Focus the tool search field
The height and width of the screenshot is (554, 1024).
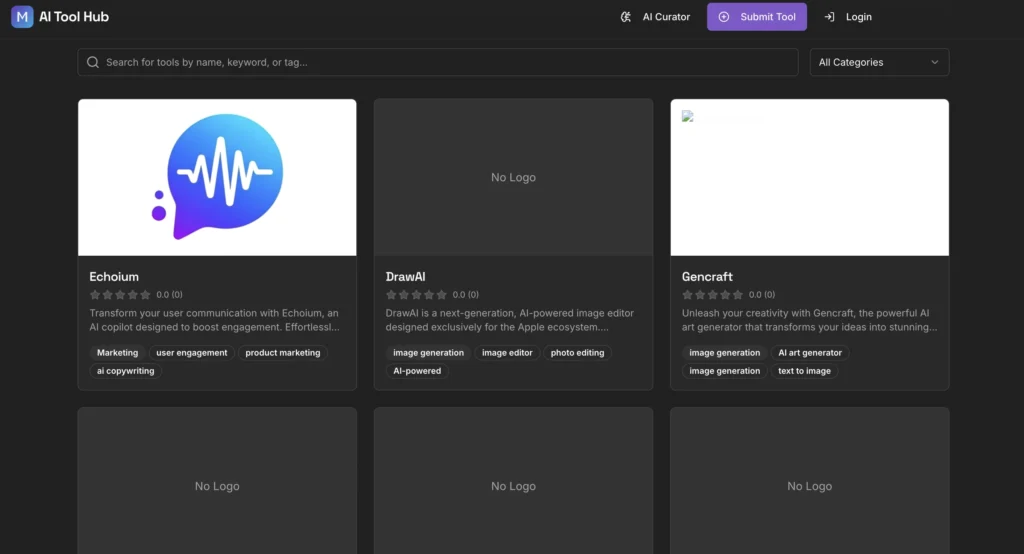[x=438, y=62]
